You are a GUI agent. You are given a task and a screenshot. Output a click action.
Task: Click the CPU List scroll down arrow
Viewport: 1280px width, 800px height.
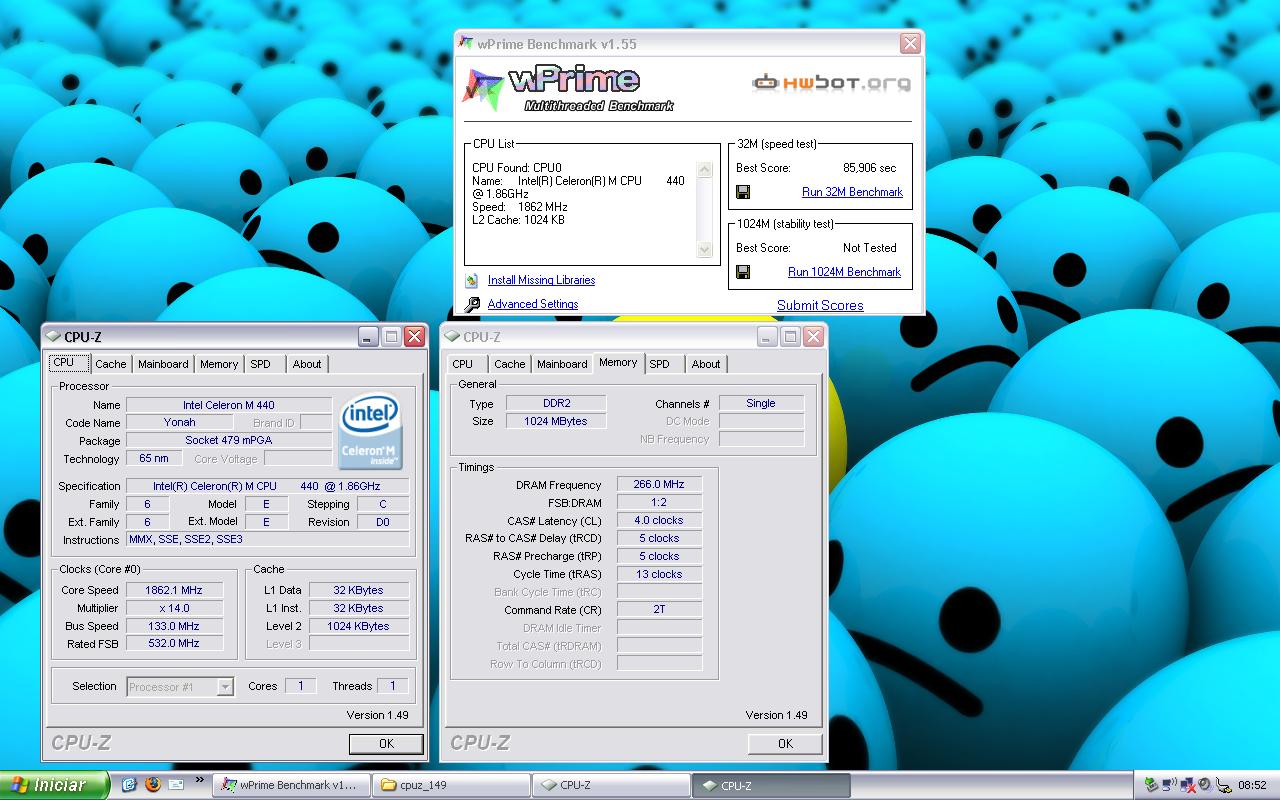click(704, 249)
